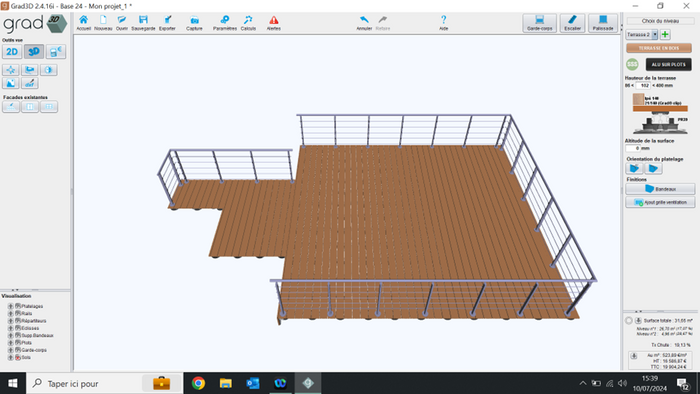Switch to 3D view

click(34, 52)
